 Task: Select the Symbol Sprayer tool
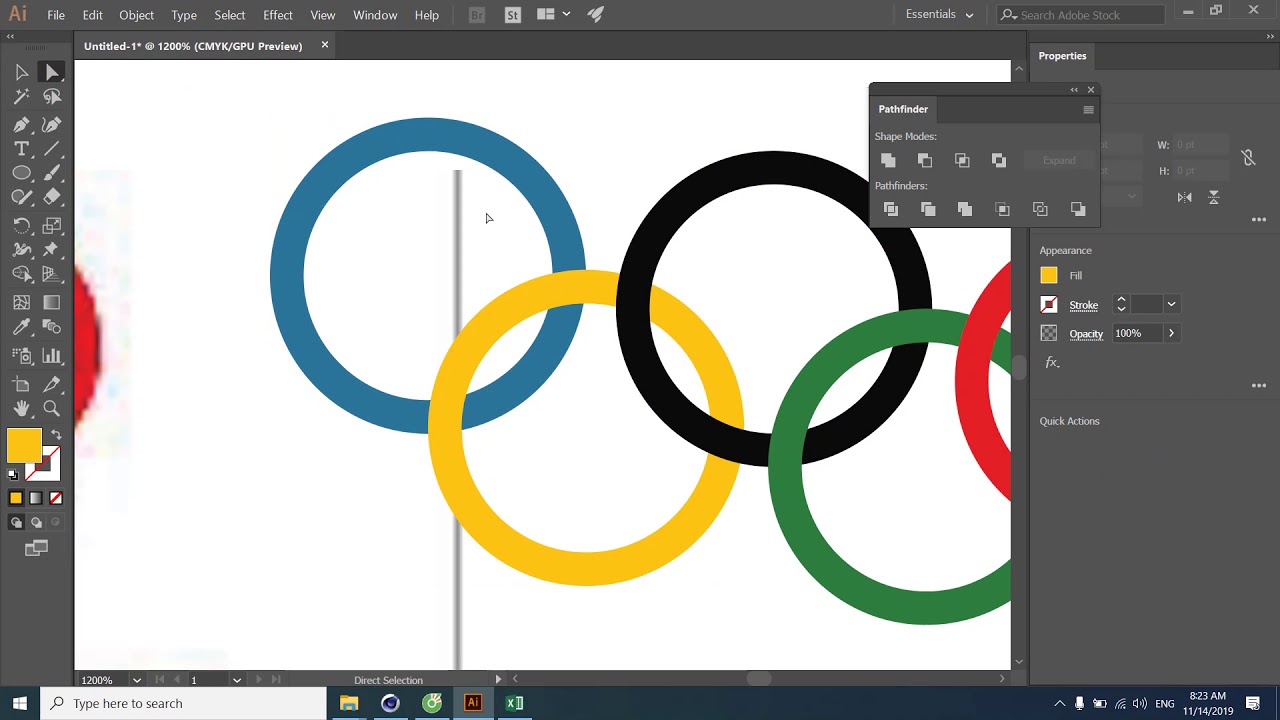(x=21, y=356)
